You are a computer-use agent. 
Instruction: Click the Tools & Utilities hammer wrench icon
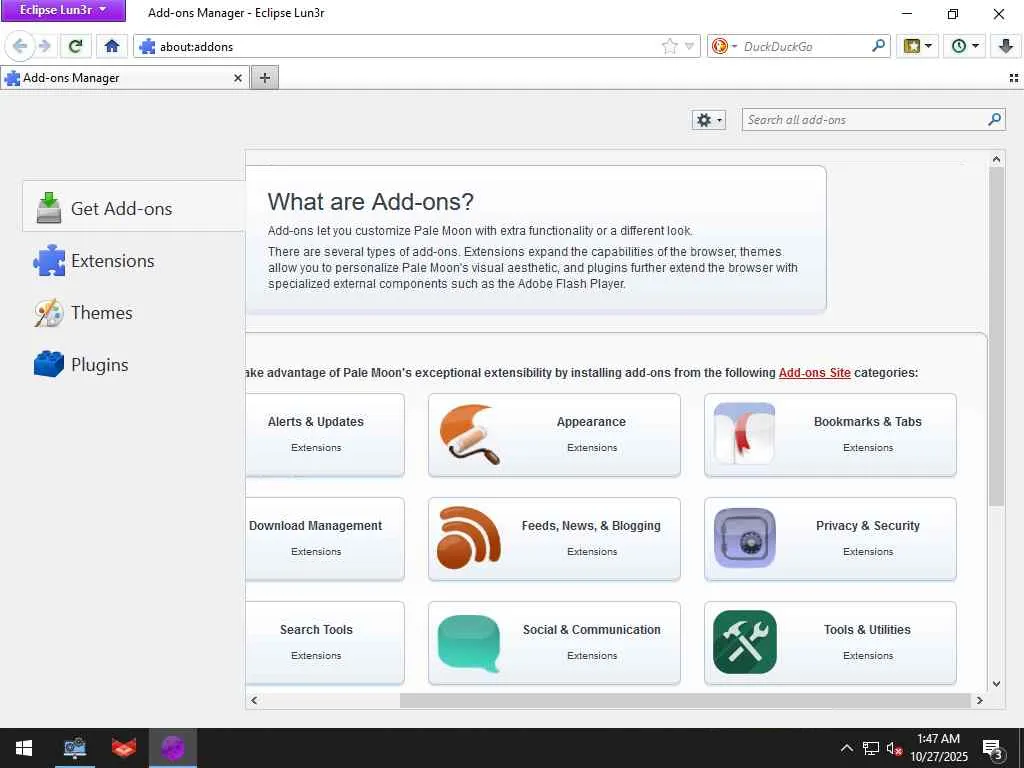point(744,642)
